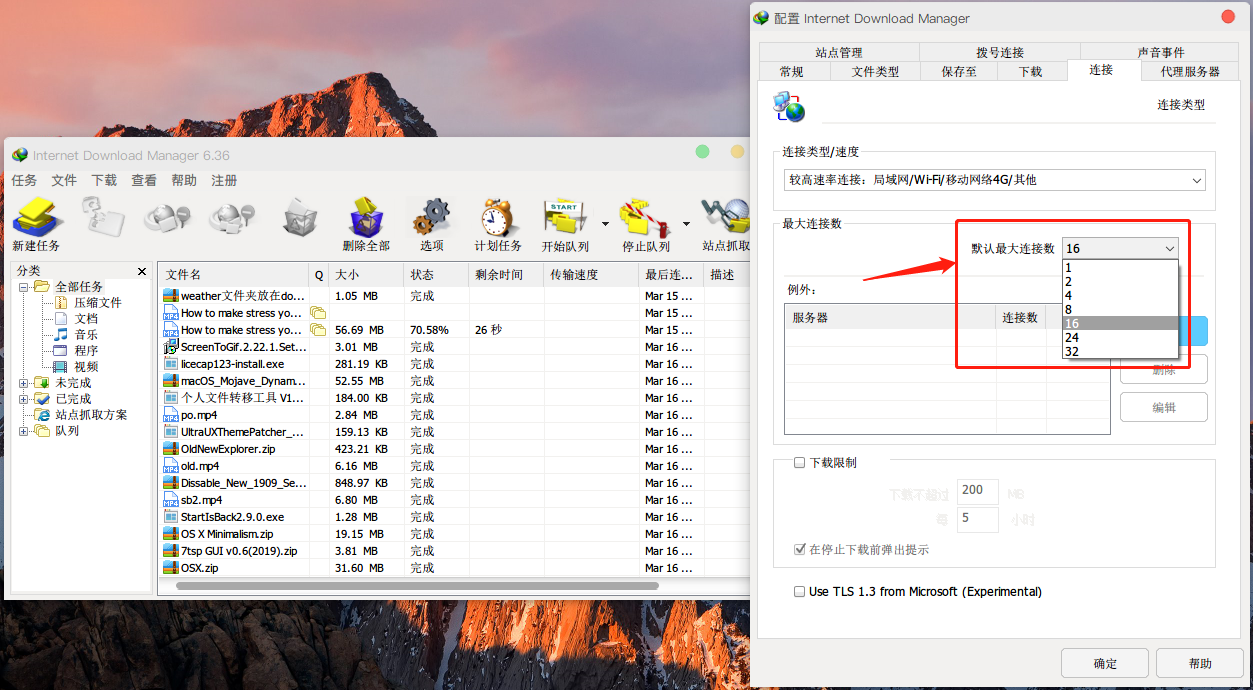Open the 计划任务 clock icon
Viewport: 1253px width, 690px height.
497,217
